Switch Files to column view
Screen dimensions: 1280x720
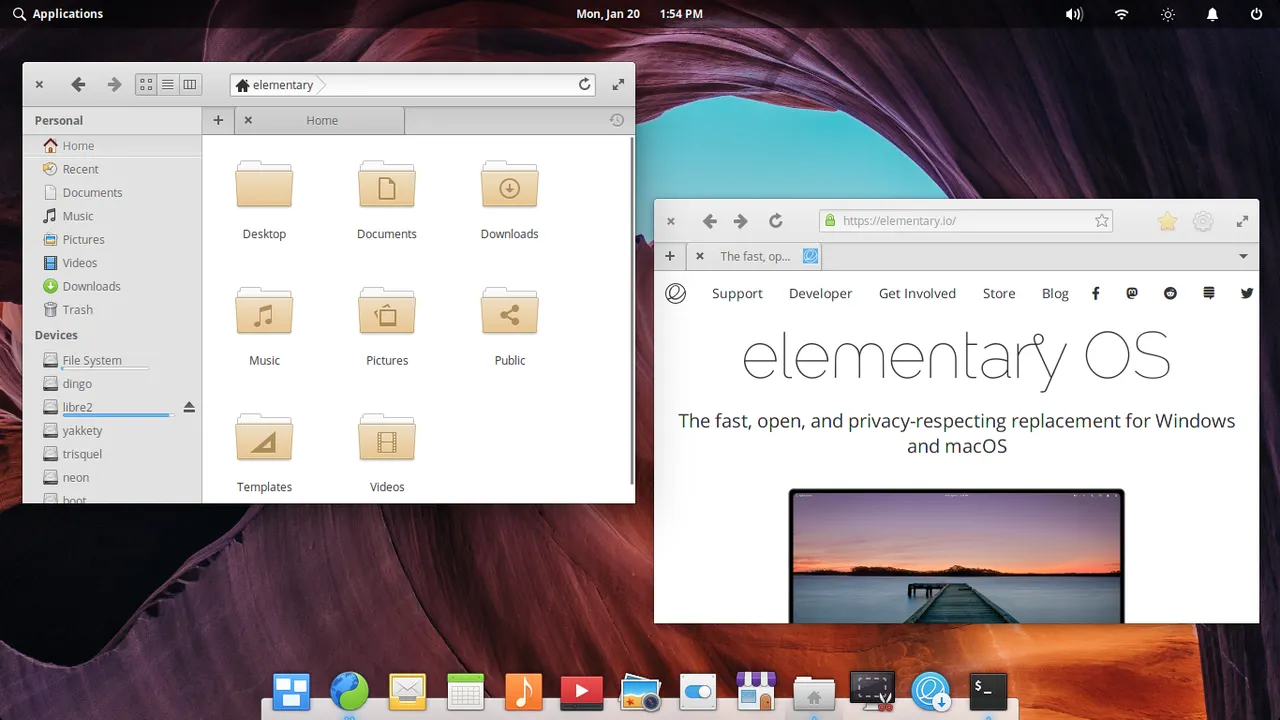(190, 85)
